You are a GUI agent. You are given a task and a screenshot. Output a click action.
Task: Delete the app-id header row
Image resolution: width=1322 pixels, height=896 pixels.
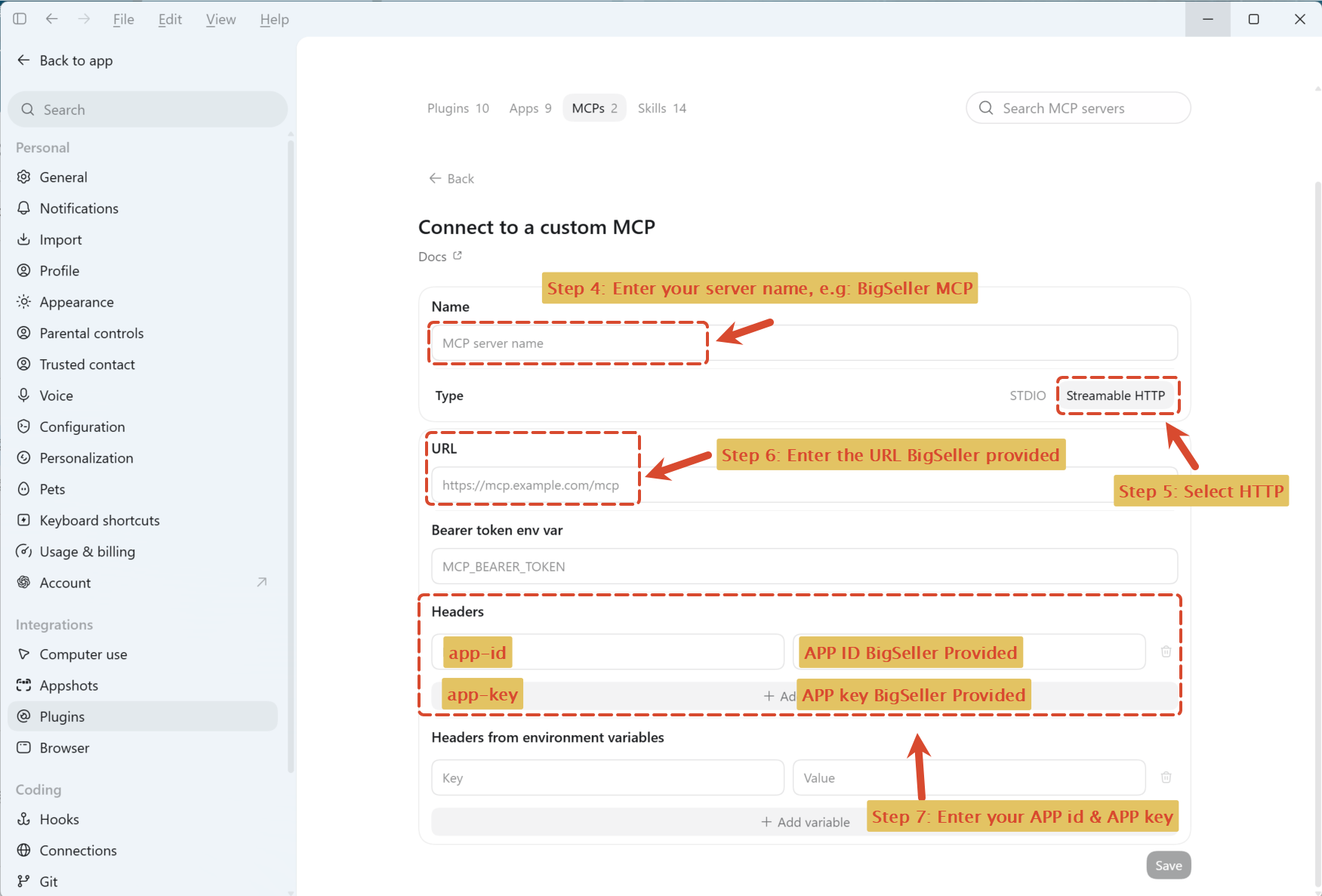click(1166, 651)
